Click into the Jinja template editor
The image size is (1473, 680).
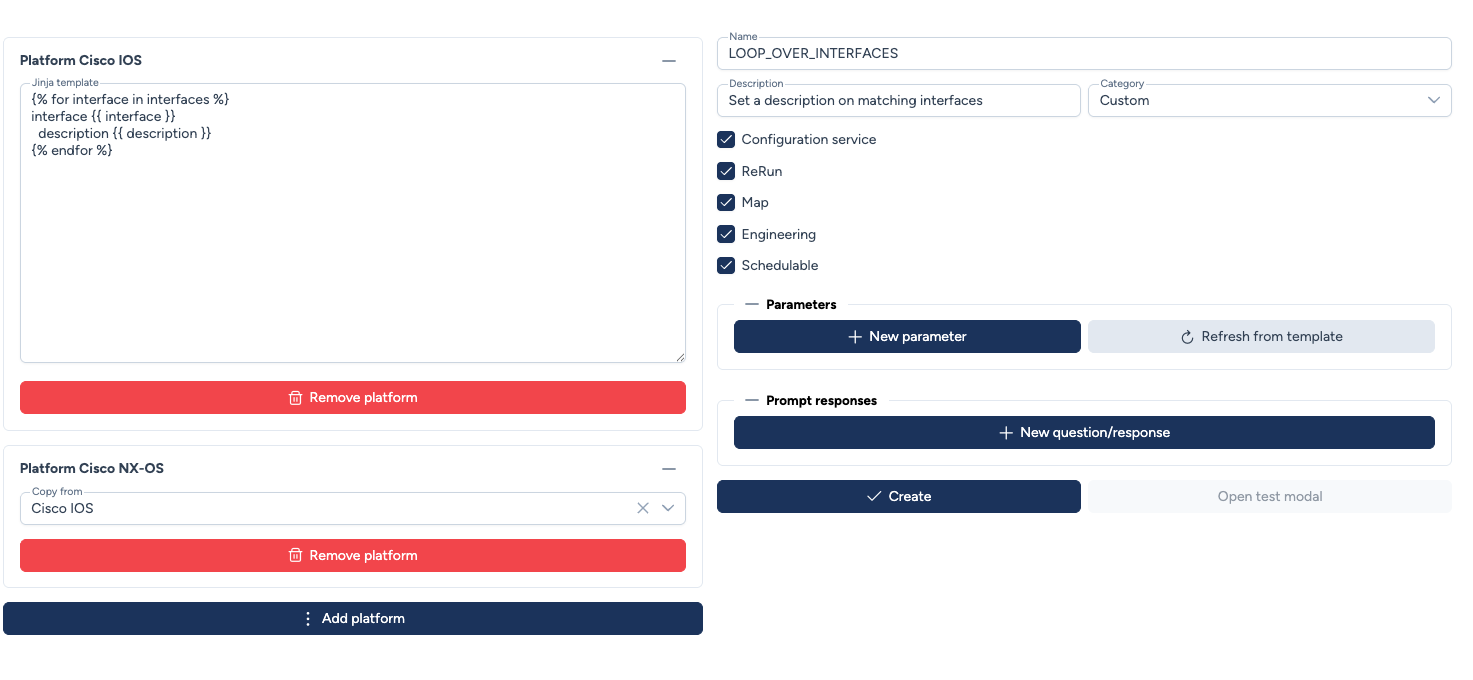click(x=352, y=250)
